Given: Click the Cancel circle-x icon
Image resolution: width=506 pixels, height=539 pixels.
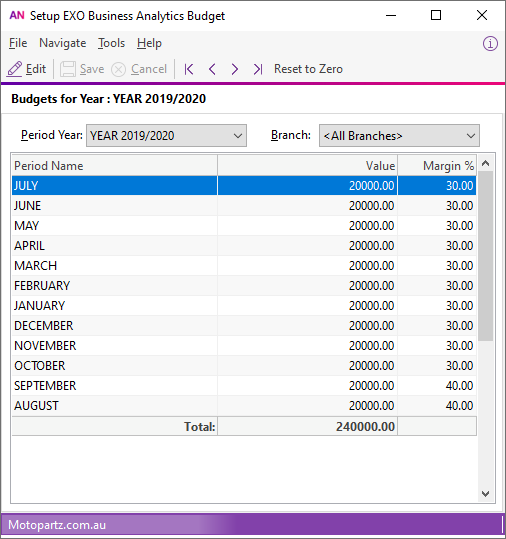Looking at the screenshot, I should tap(118, 69).
